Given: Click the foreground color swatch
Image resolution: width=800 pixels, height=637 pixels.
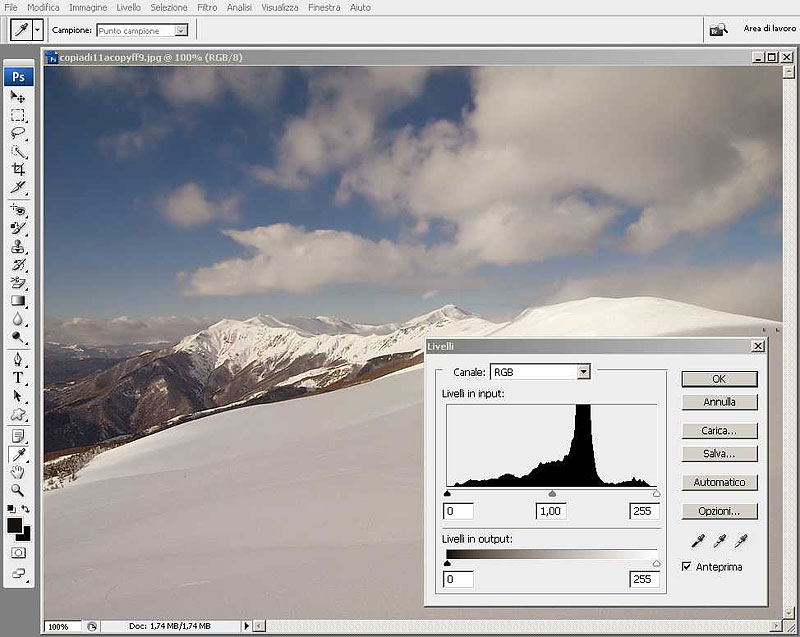Looking at the screenshot, I should coord(14,525).
